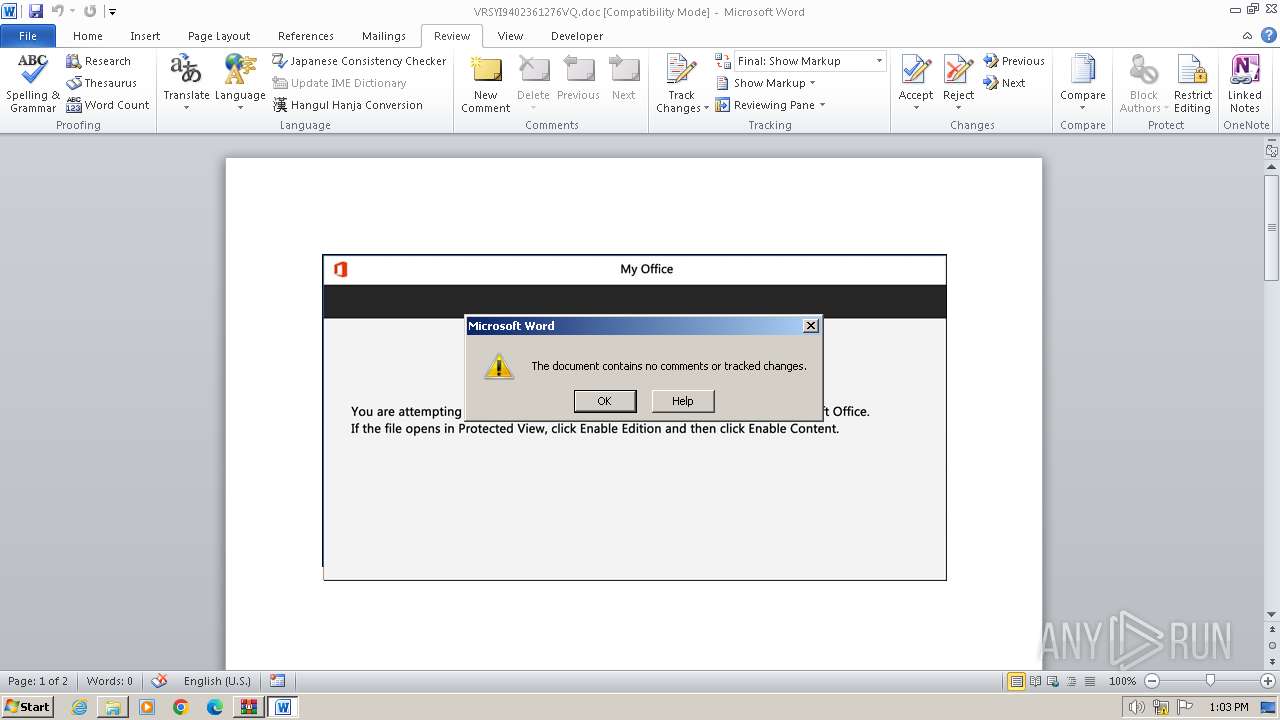Open Chrome from taskbar

(181, 707)
